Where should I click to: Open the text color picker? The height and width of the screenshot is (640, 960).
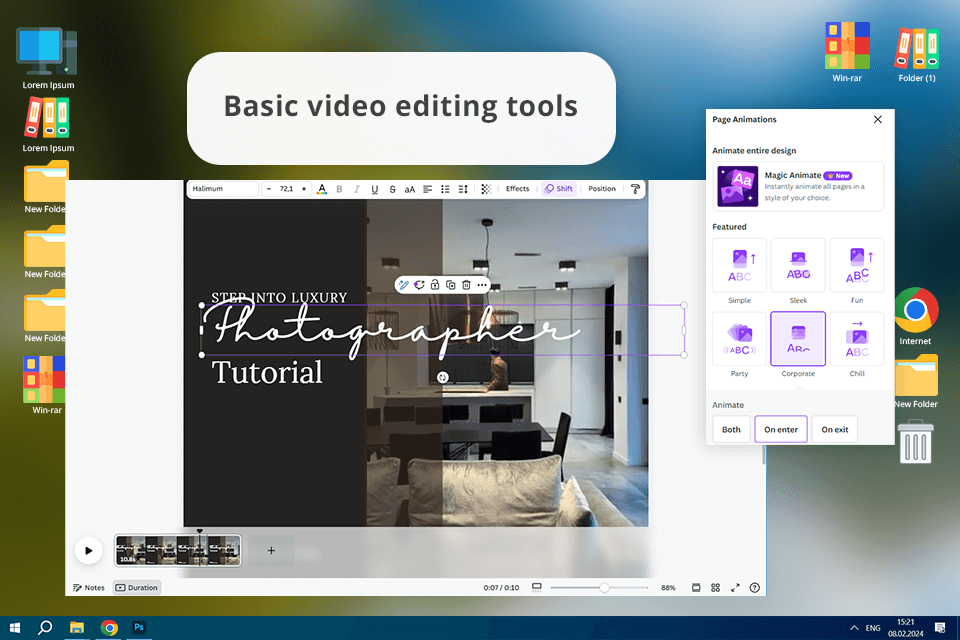[321, 189]
